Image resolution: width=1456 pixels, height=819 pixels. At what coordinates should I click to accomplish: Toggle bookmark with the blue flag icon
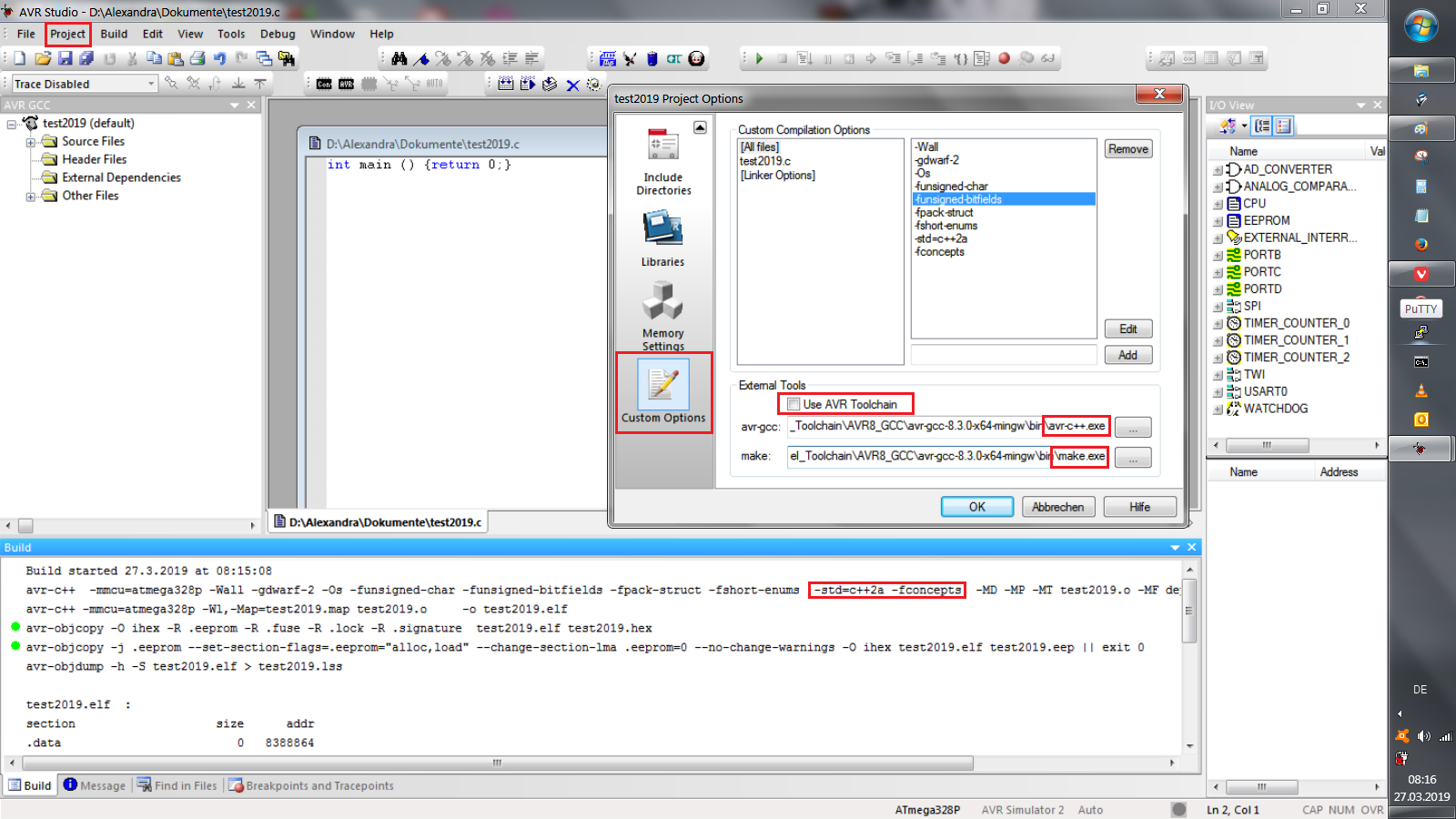coord(421,58)
